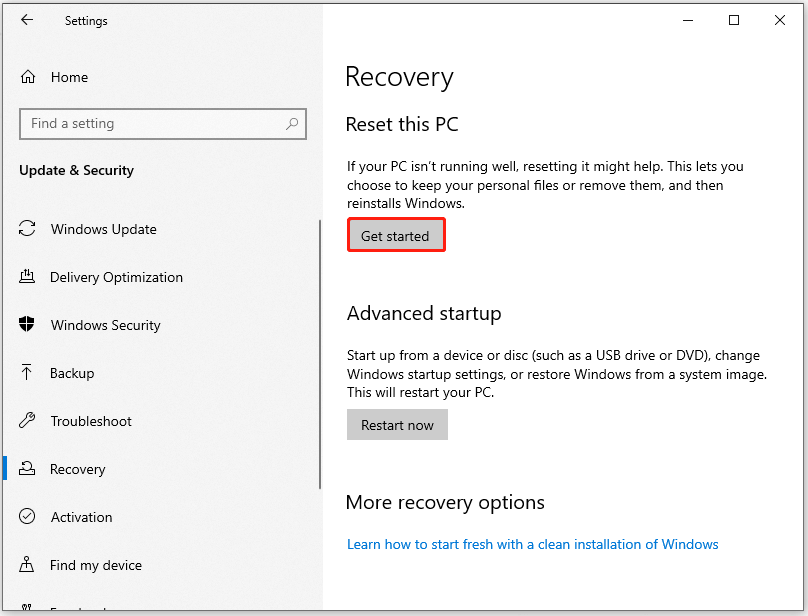Click the Find my device icon
The image size is (808, 616).
(28, 565)
